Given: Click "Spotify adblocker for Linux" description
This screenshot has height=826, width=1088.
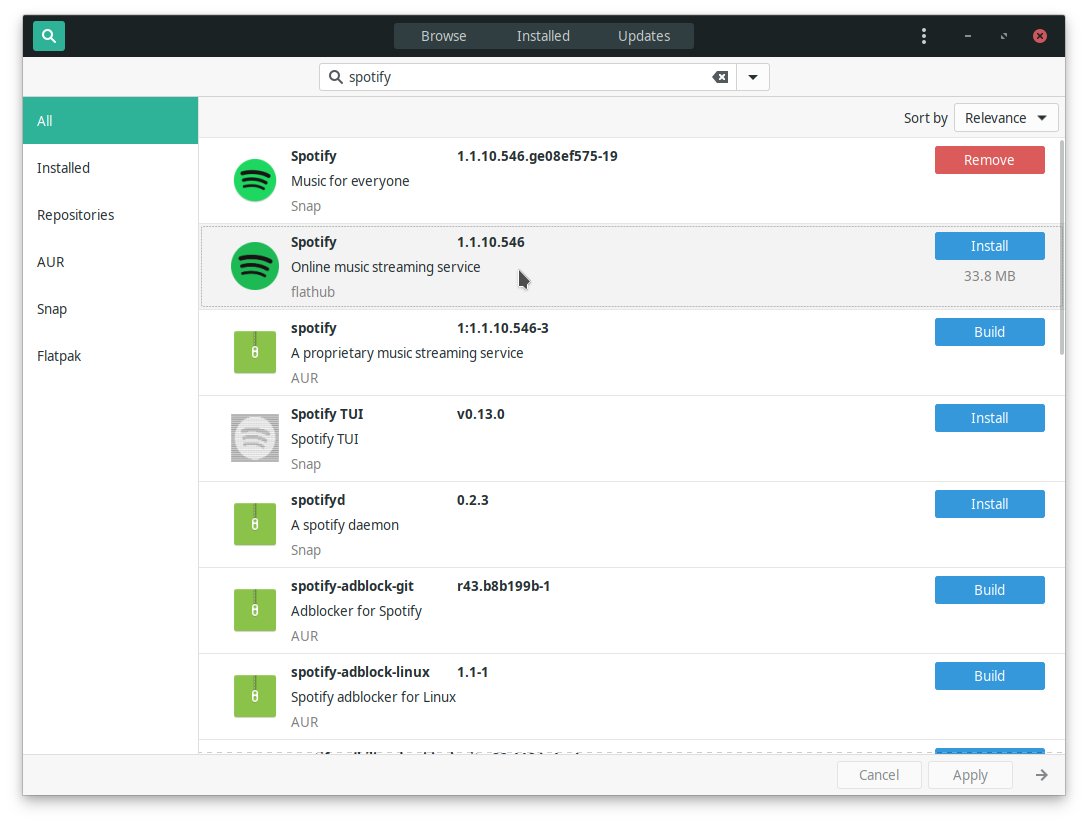Looking at the screenshot, I should pos(373,698).
